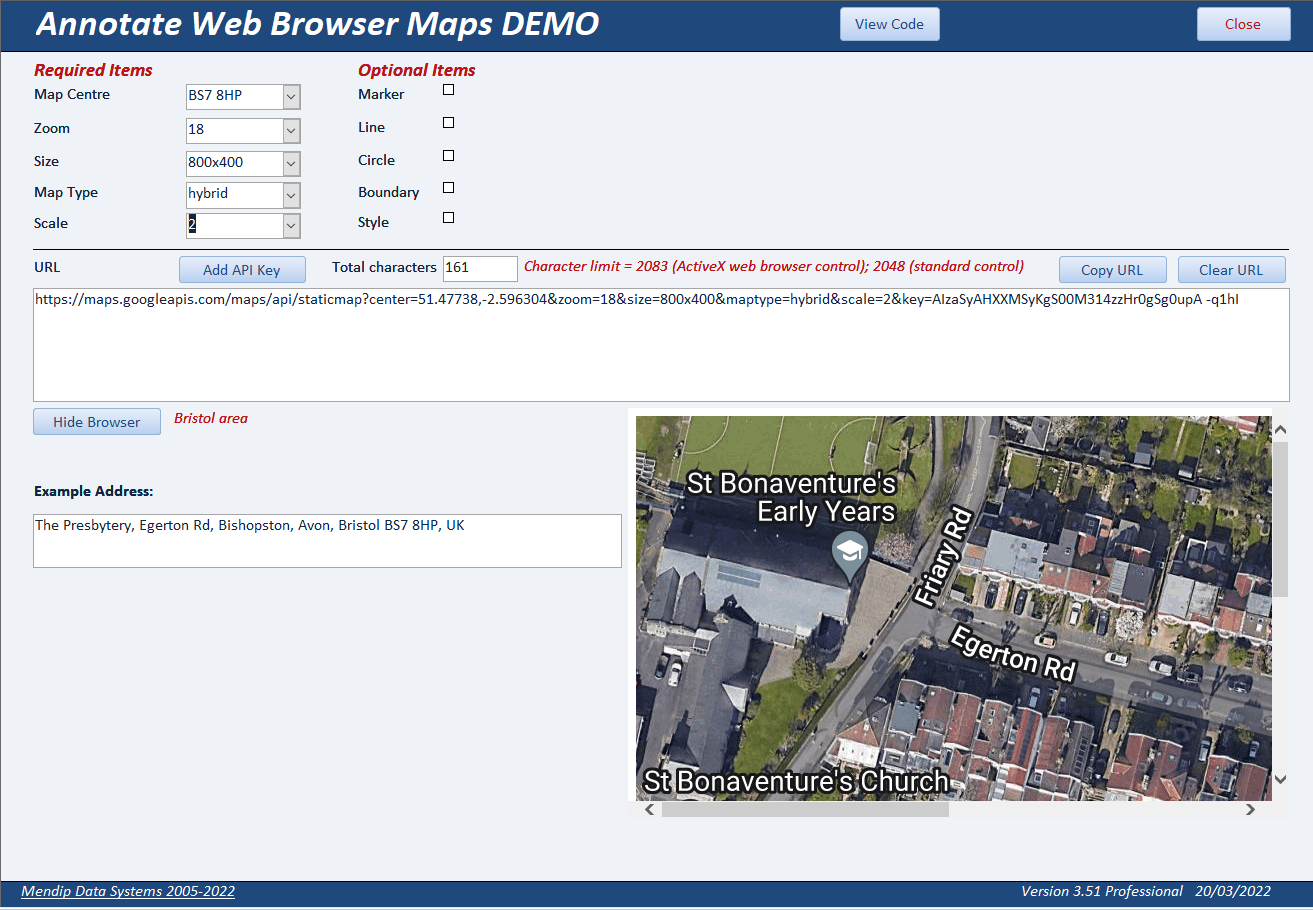
Task: Click the Optional Items heading
Action: 417,70
